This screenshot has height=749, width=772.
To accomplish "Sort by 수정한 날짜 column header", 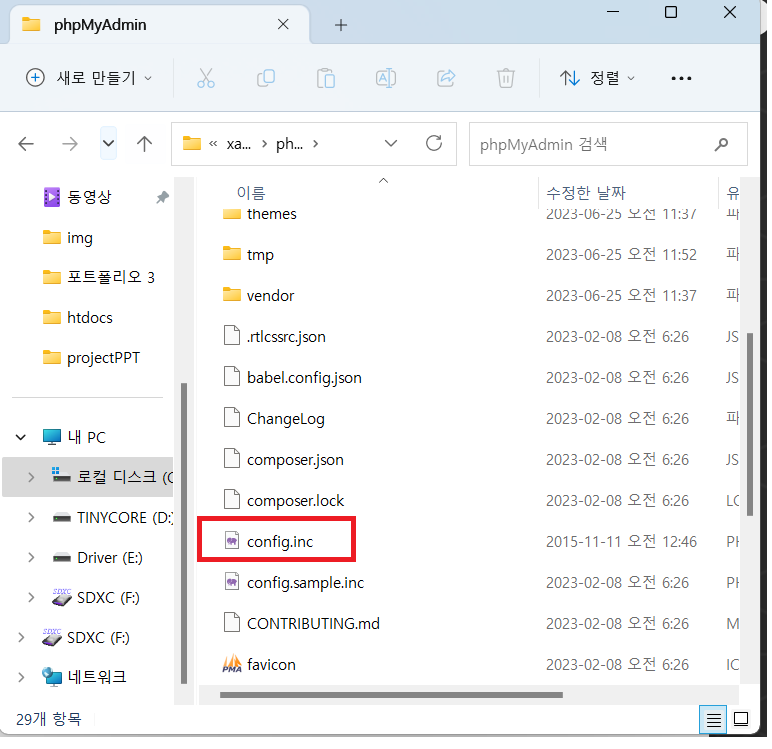I will point(586,193).
